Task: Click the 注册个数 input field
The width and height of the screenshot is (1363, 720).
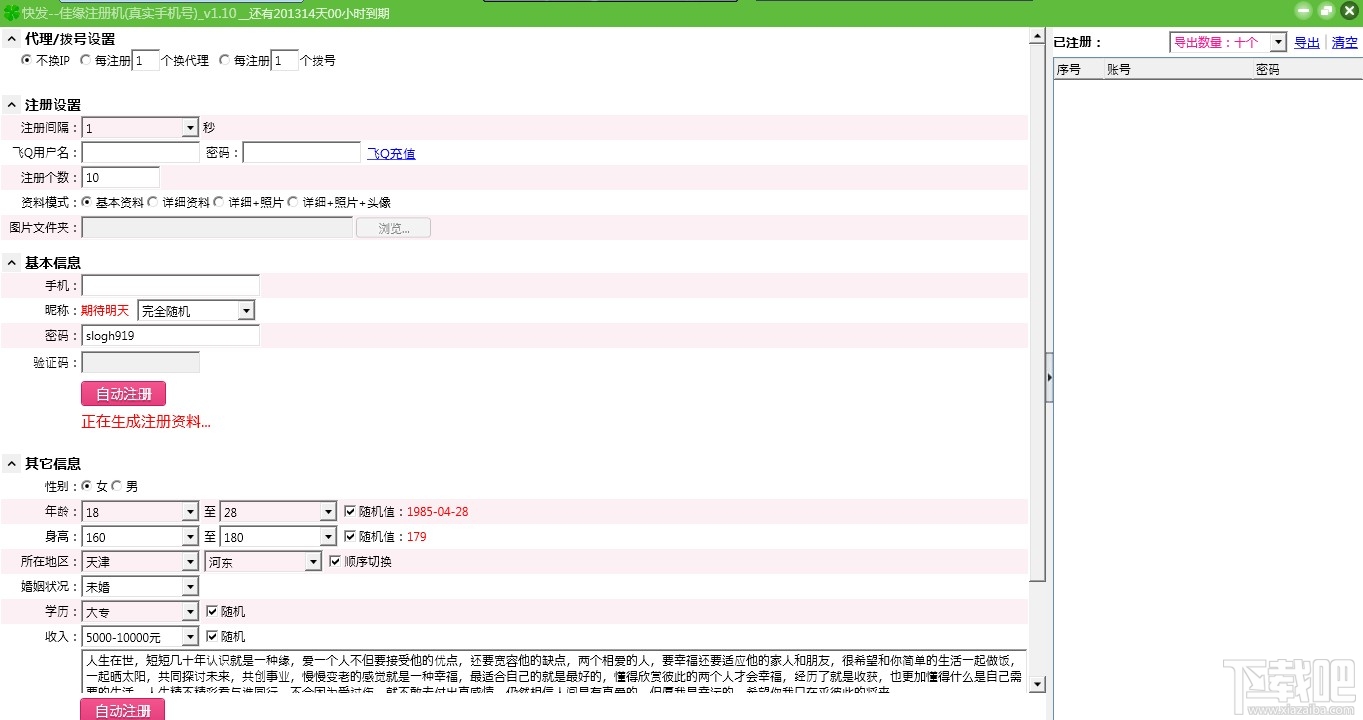Action: (x=121, y=178)
